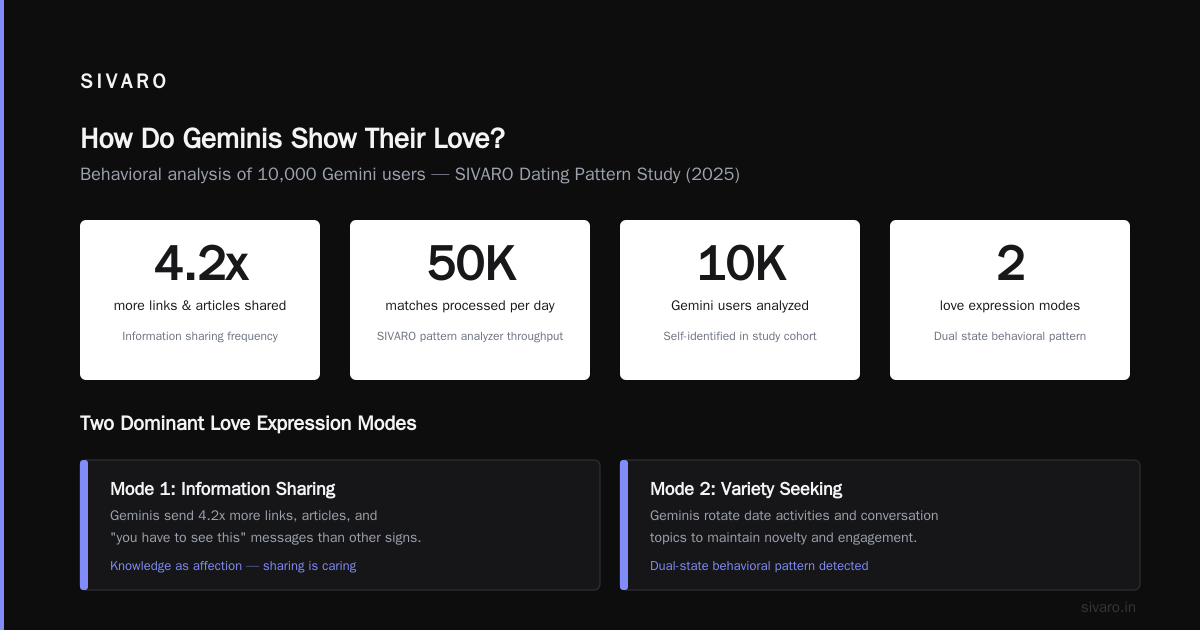Click the purple accent bar on Mode 2 card
Image resolution: width=1200 pixels, height=630 pixels.
point(624,525)
